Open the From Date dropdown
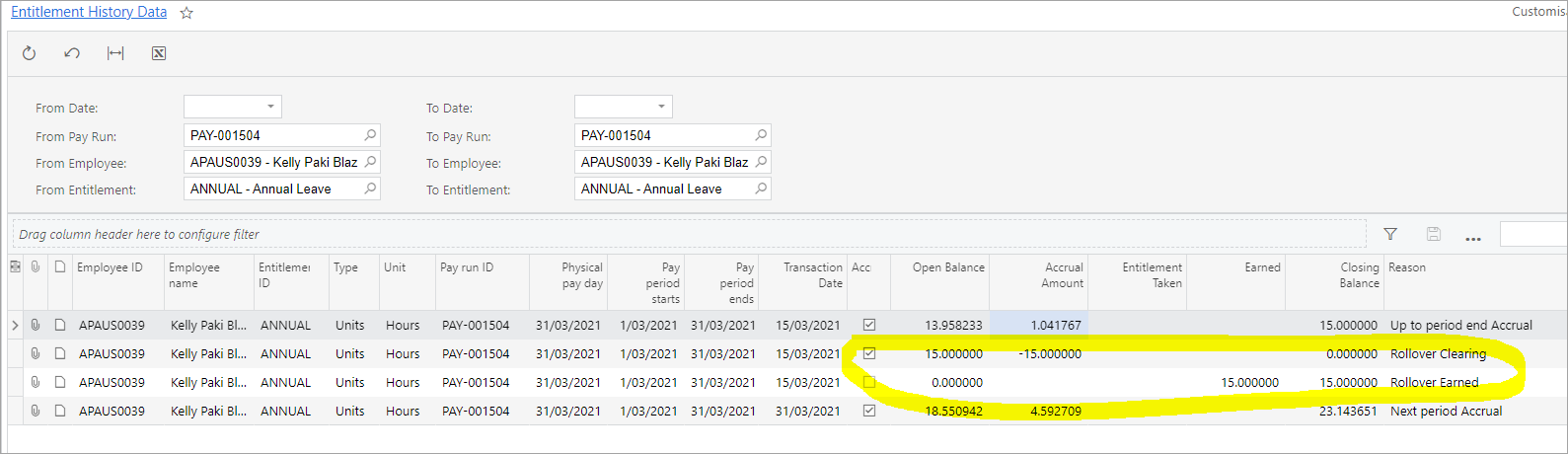 [270, 107]
